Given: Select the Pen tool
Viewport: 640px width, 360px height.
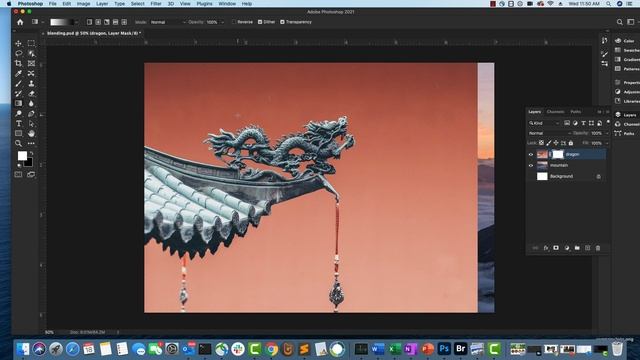Looking at the screenshot, I should point(31,113).
